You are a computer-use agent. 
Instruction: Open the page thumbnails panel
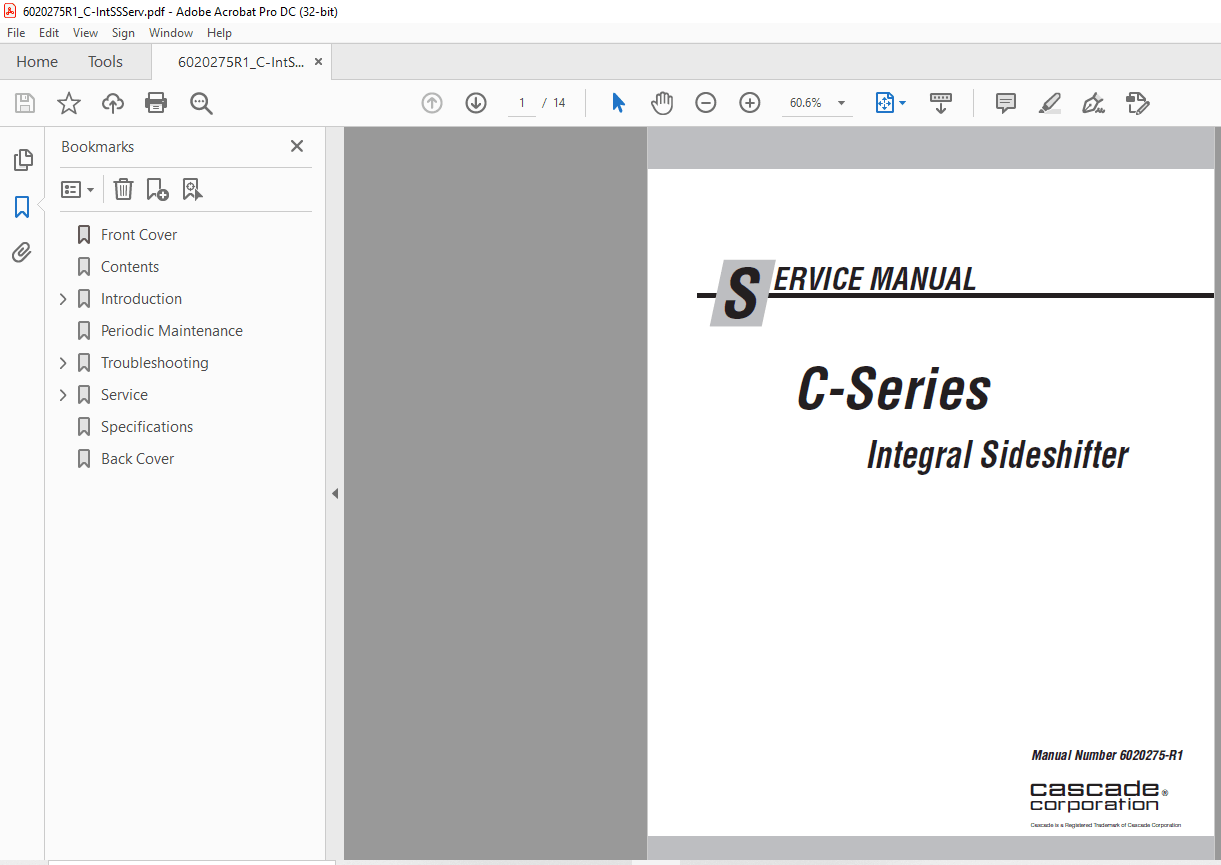click(23, 160)
